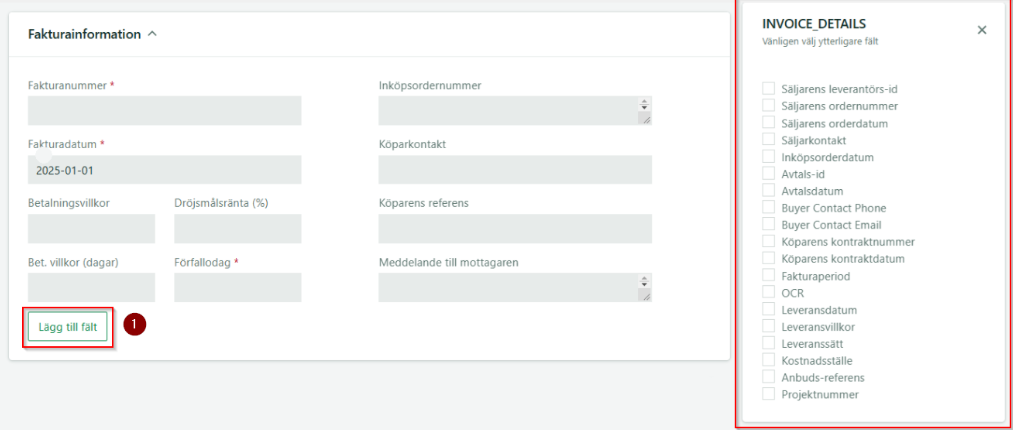
Task: Check the Projektnummer checkbox
Action: (769, 394)
